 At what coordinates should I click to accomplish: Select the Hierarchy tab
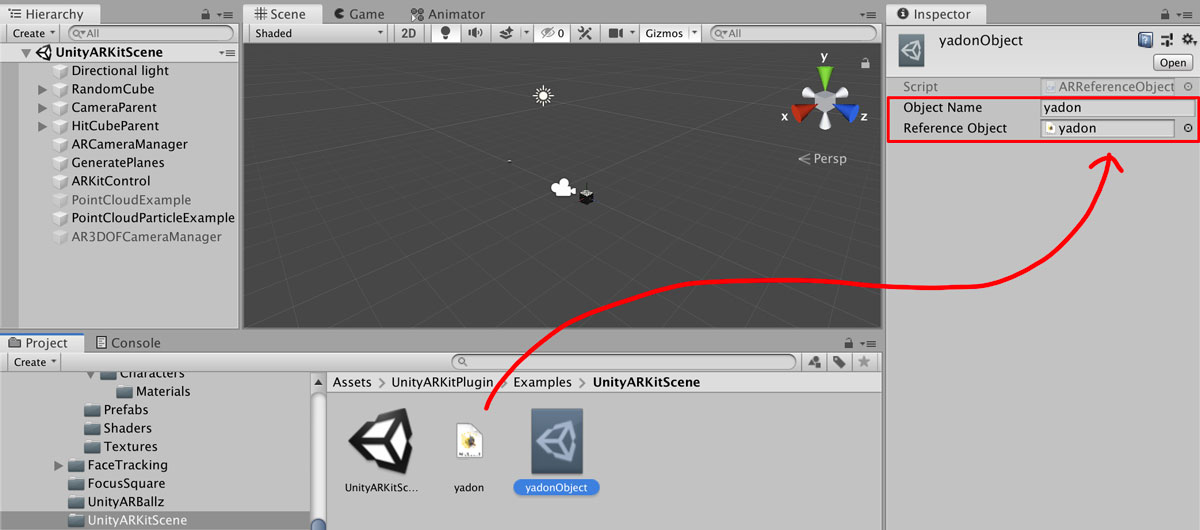[x=49, y=14]
